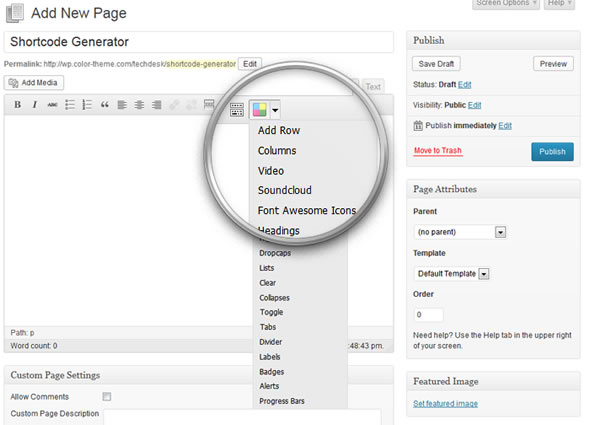590x425 pixels.
Task: Click the calendar icon beside Publish immediately
Action: (418, 125)
